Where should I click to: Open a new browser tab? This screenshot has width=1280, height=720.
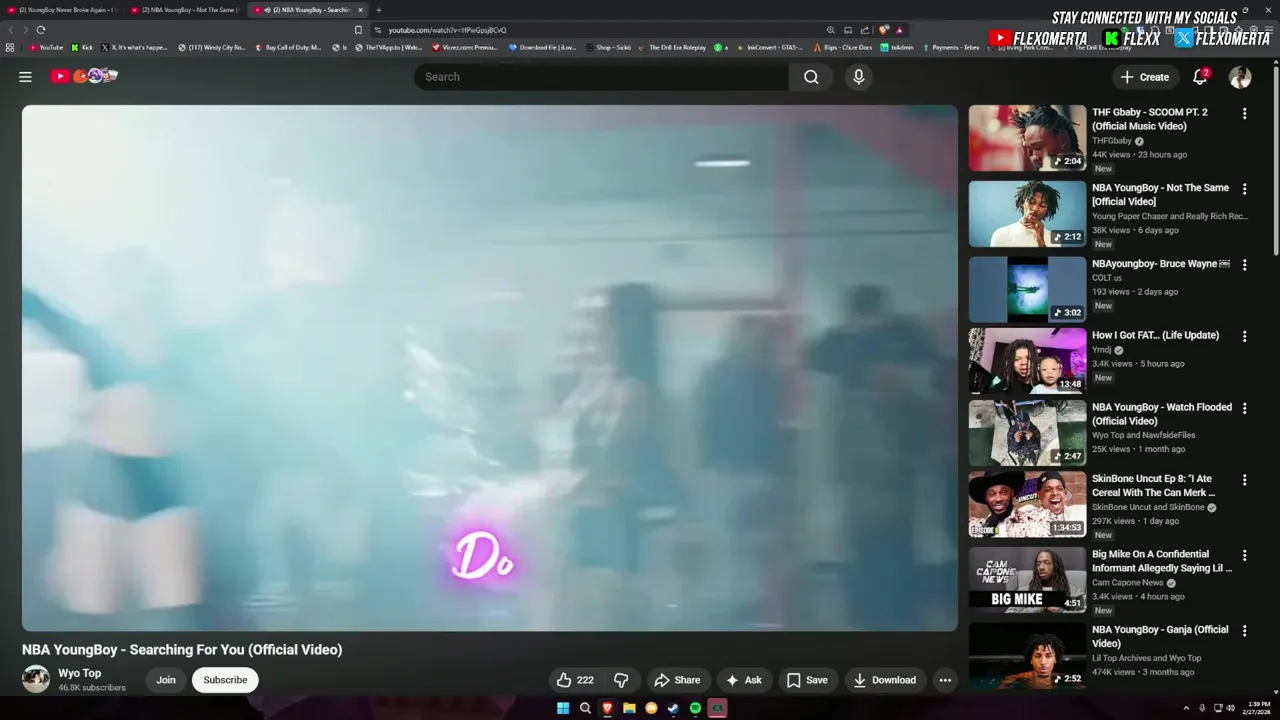click(x=378, y=10)
